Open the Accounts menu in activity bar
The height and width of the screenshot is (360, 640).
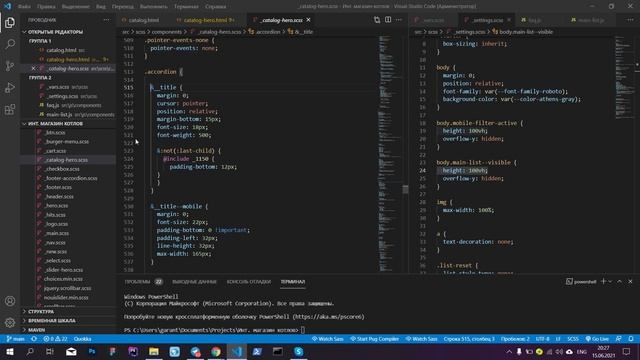tap(10, 301)
